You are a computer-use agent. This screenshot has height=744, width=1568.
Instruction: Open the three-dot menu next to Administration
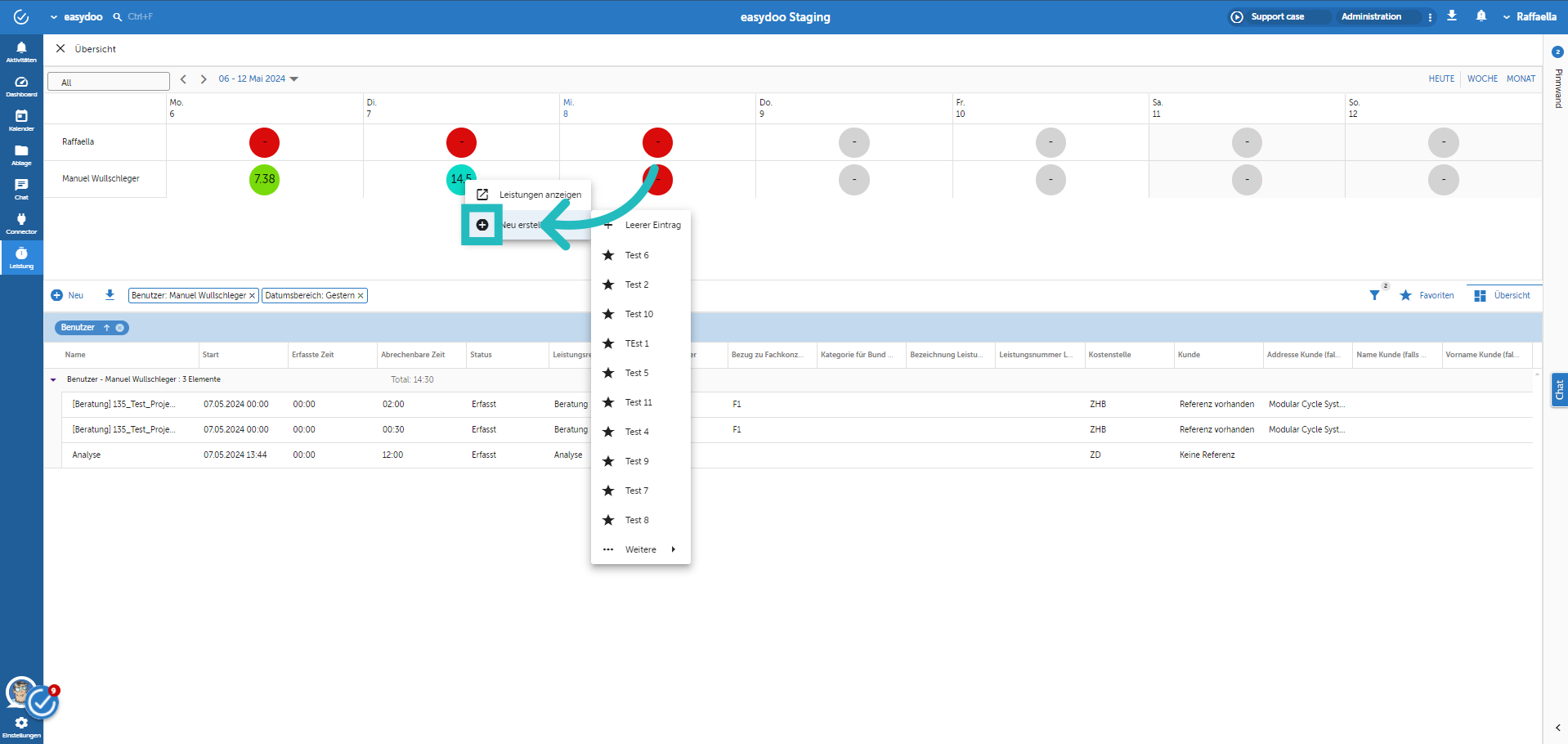pyautogui.click(x=1430, y=17)
